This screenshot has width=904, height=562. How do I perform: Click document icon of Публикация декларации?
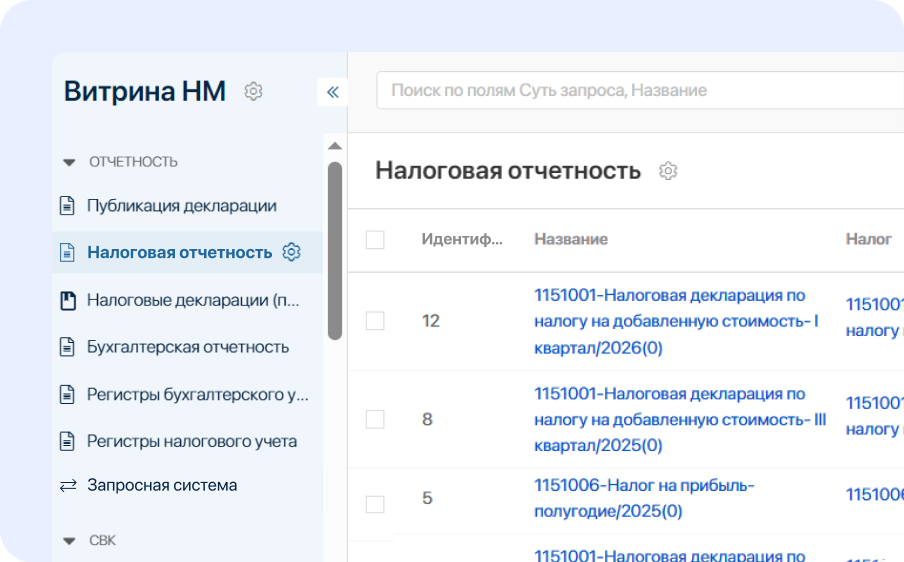tap(67, 206)
